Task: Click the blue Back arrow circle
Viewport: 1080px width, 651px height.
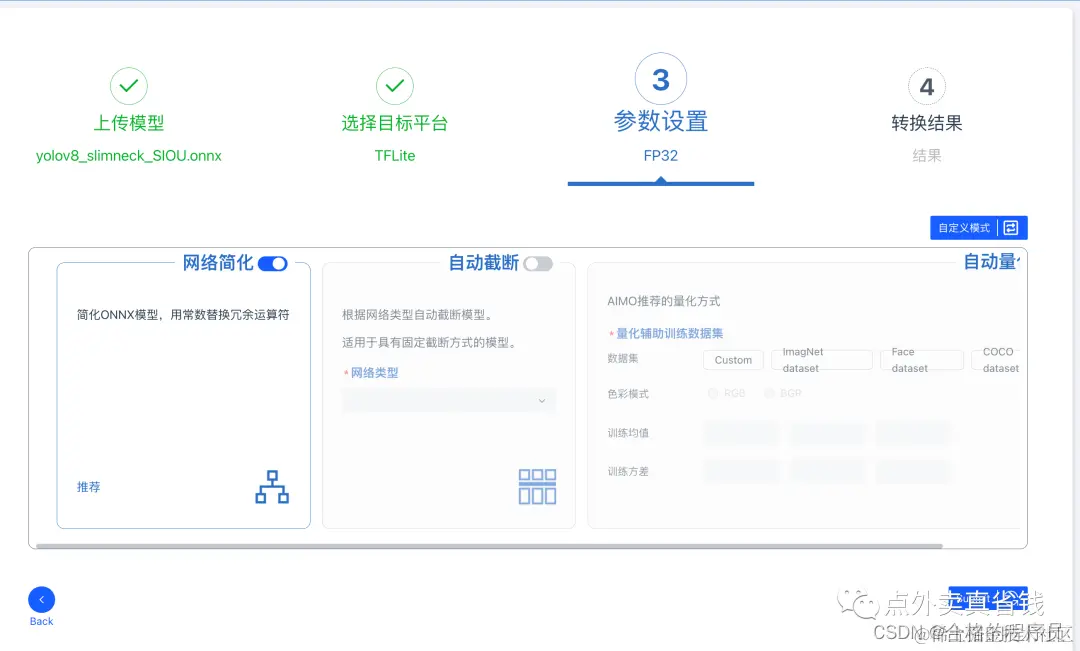Action: click(41, 600)
